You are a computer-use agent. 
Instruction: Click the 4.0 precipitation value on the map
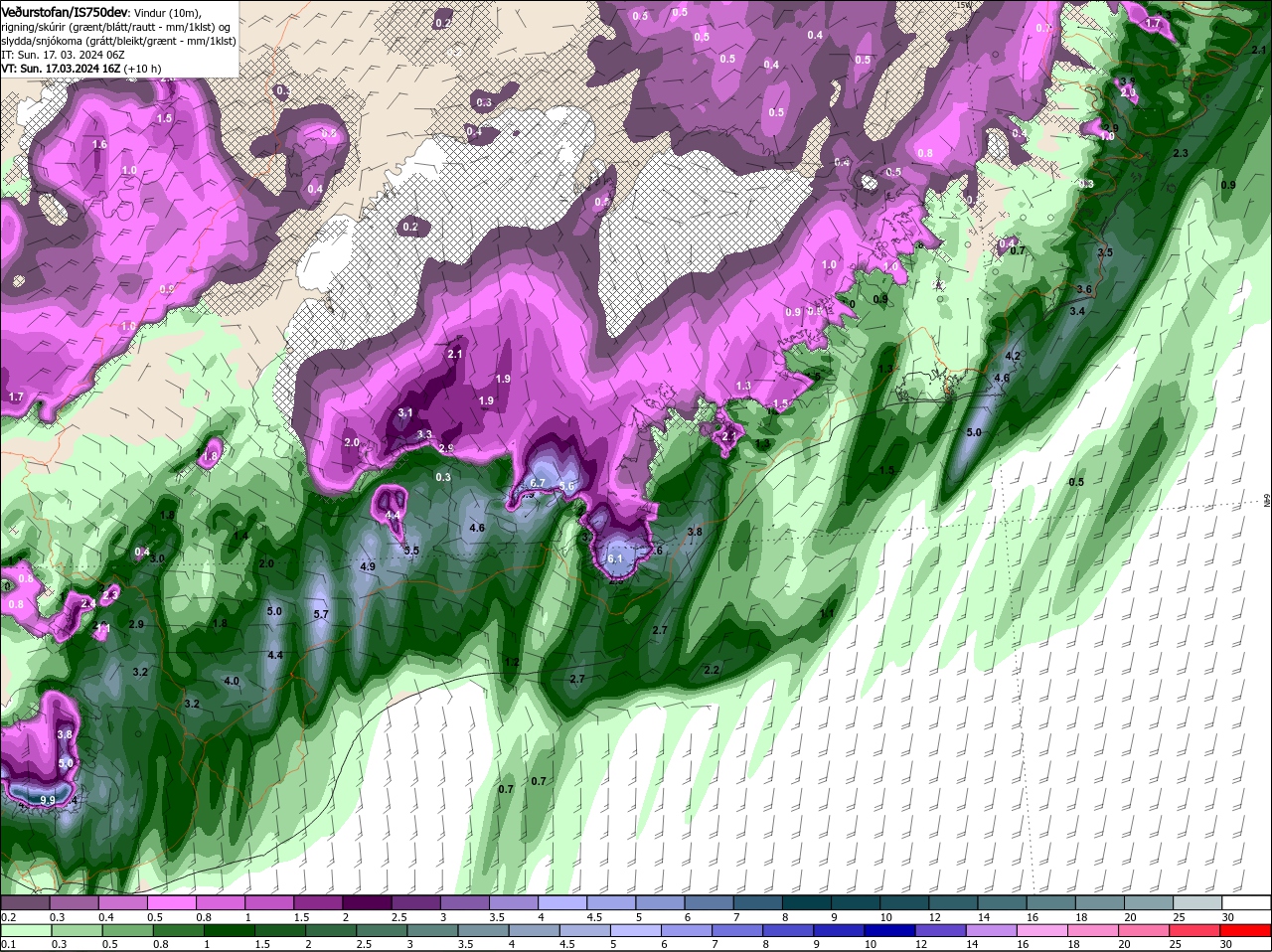pyautogui.click(x=232, y=681)
